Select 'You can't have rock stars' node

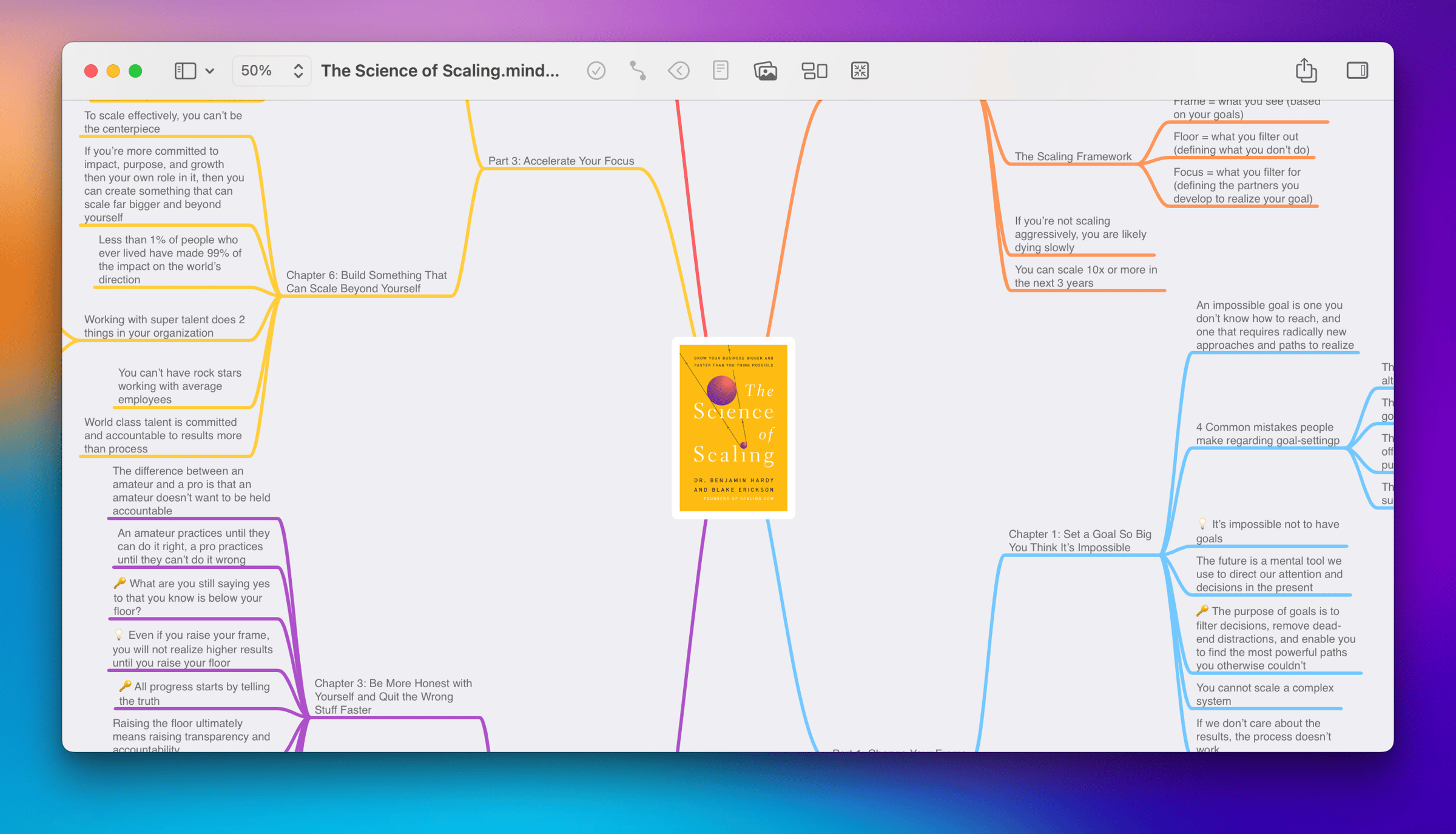tap(179, 386)
